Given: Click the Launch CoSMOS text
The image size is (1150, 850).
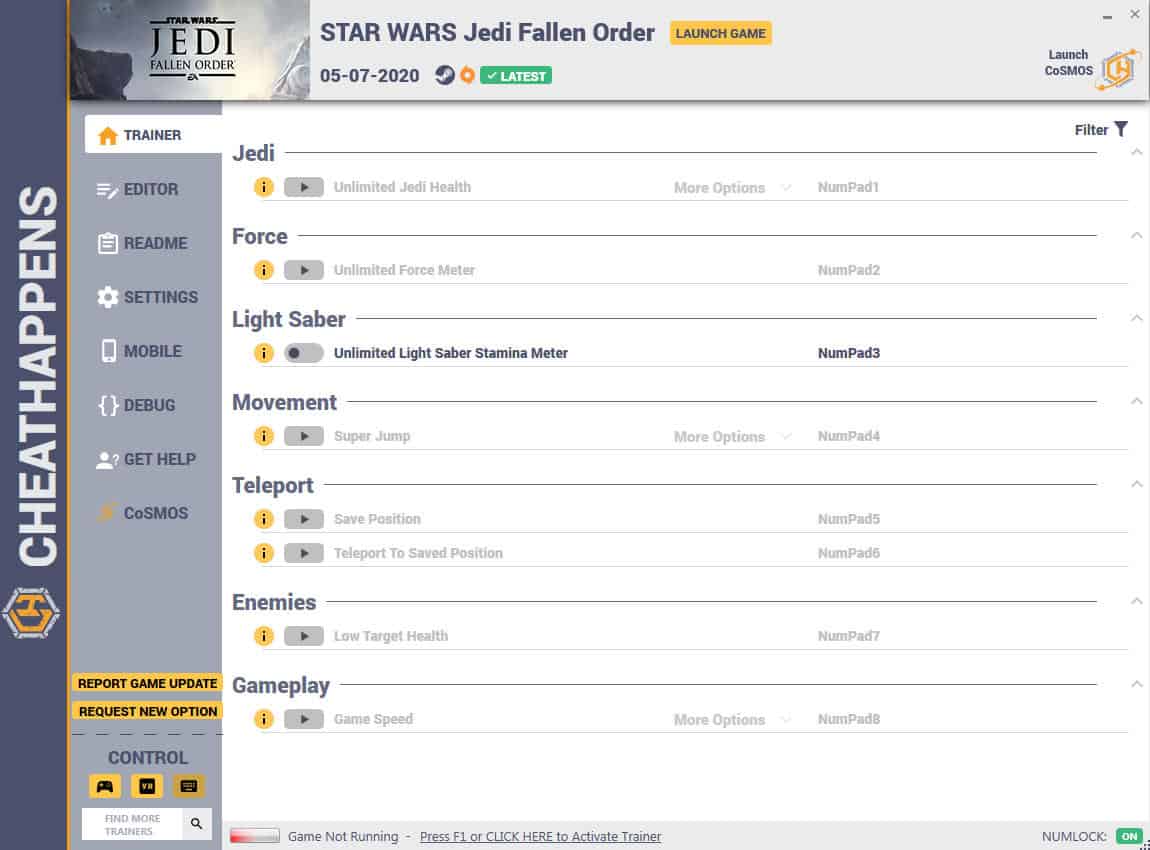Looking at the screenshot, I should 1068,63.
